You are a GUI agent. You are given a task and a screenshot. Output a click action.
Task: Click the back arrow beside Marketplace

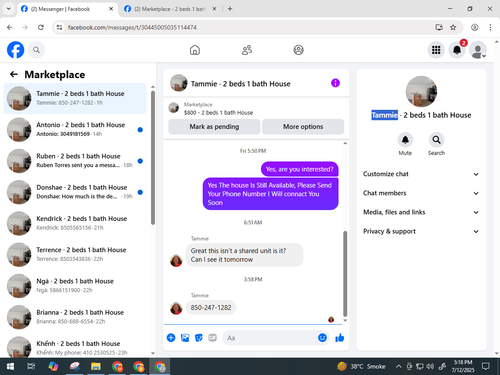point(14,74)
